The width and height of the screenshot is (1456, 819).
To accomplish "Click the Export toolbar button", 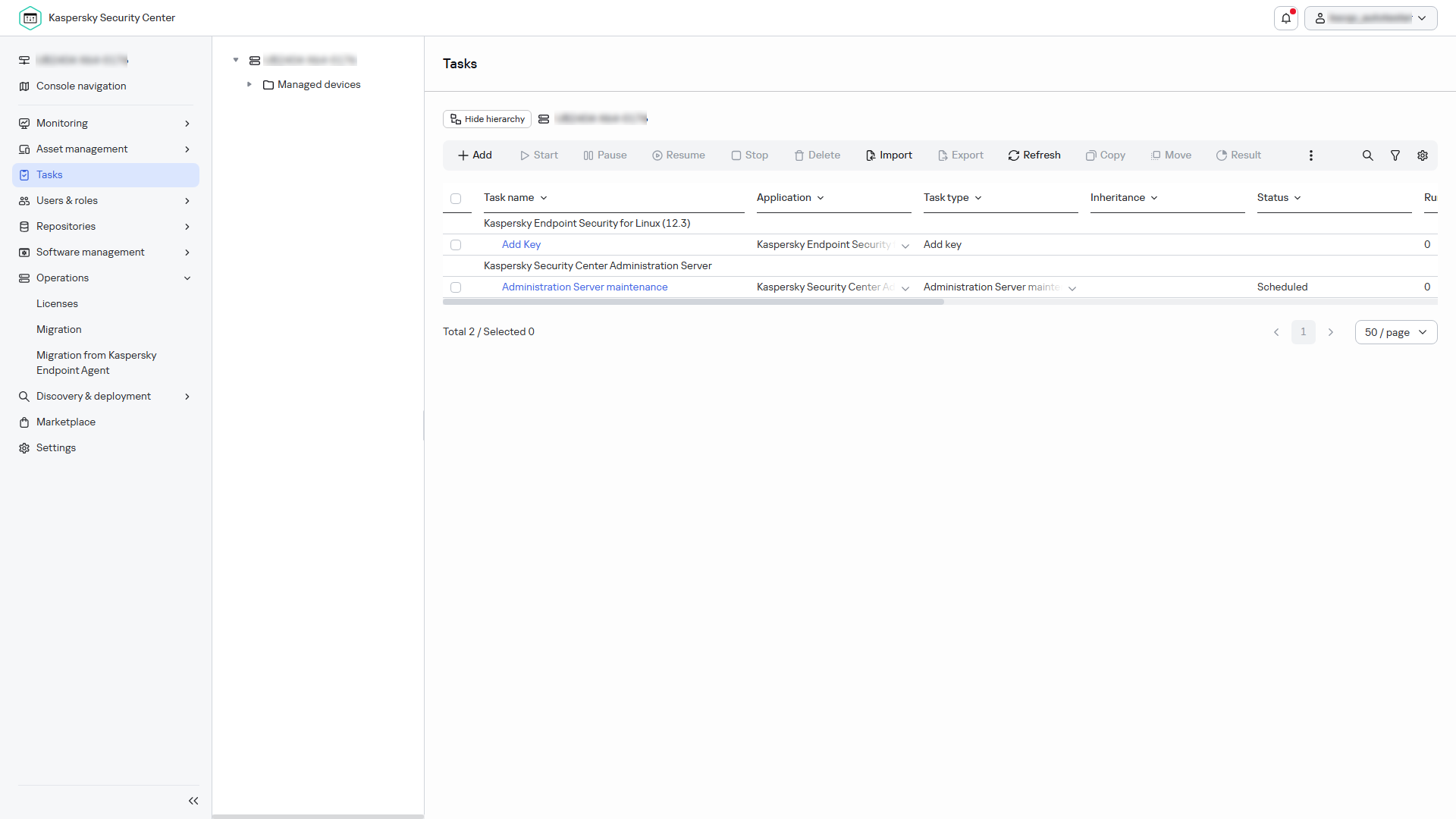I will click(961, 155).
